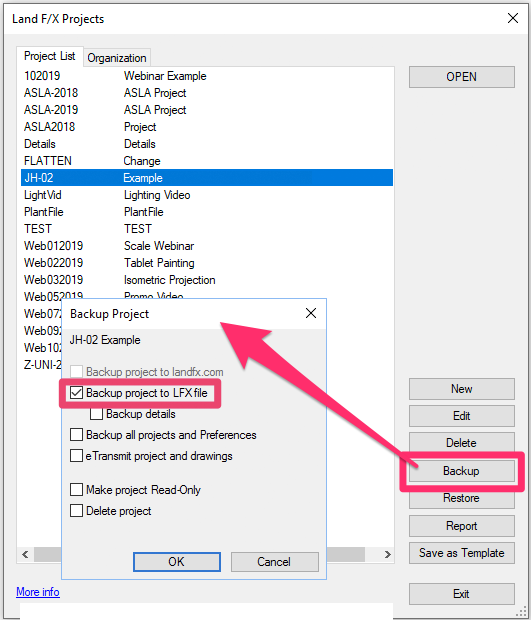Select the TEST project row

click(x=207, y=229)
